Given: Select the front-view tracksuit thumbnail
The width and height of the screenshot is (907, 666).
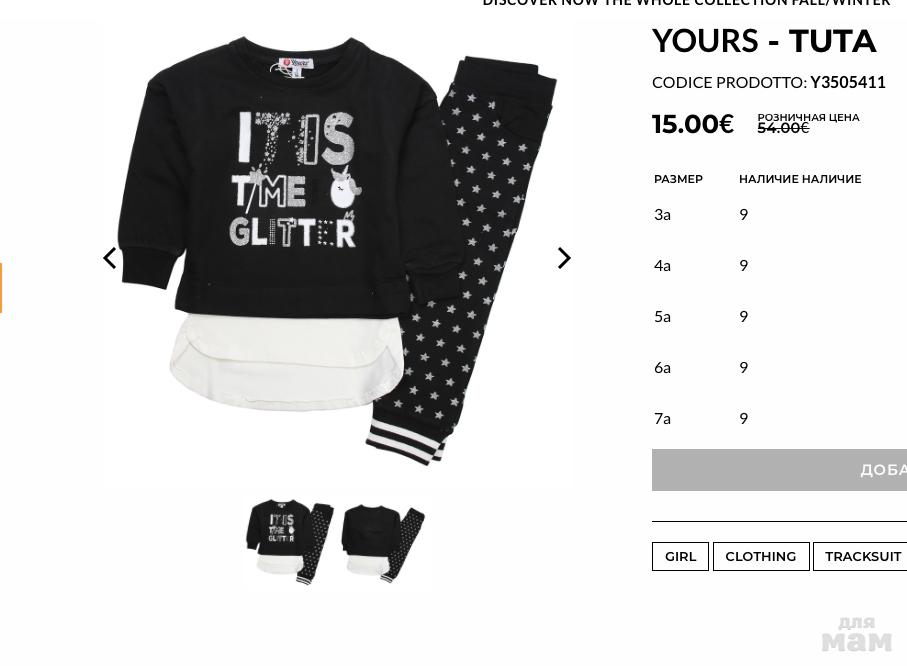Looking at the screenshot, I should (292, 540).
